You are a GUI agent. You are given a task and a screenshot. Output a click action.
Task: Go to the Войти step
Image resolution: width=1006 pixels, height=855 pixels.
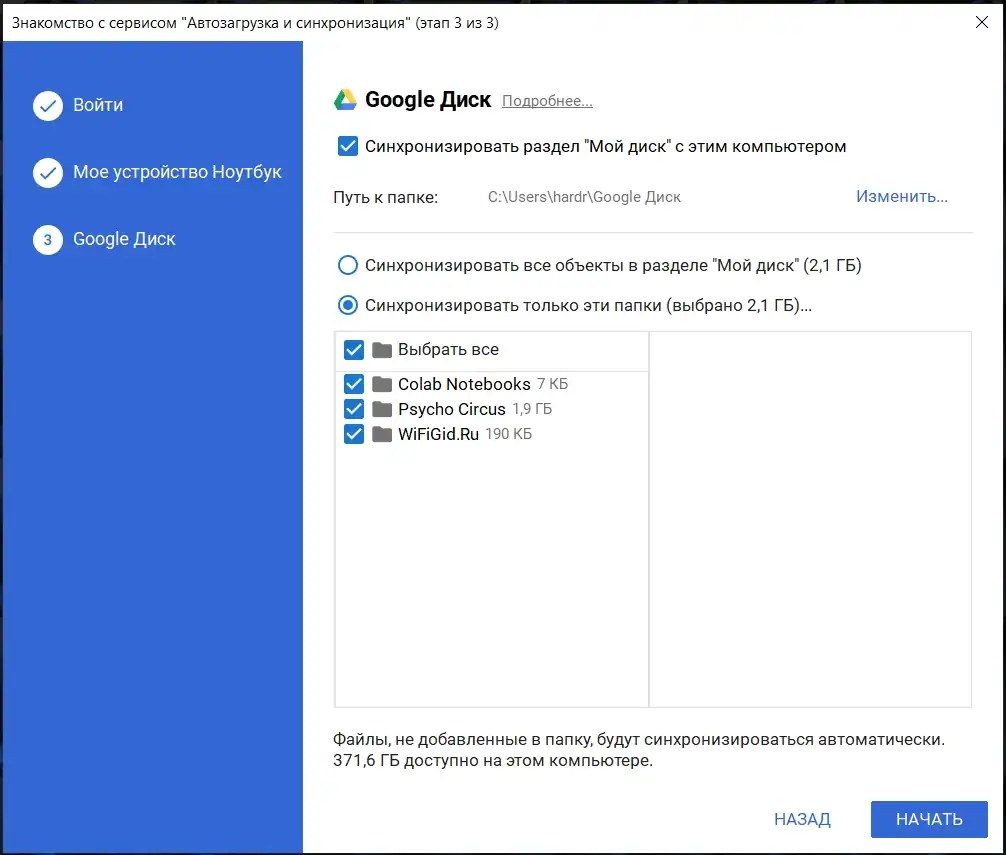pyautogui.click(x=98, y=105)
